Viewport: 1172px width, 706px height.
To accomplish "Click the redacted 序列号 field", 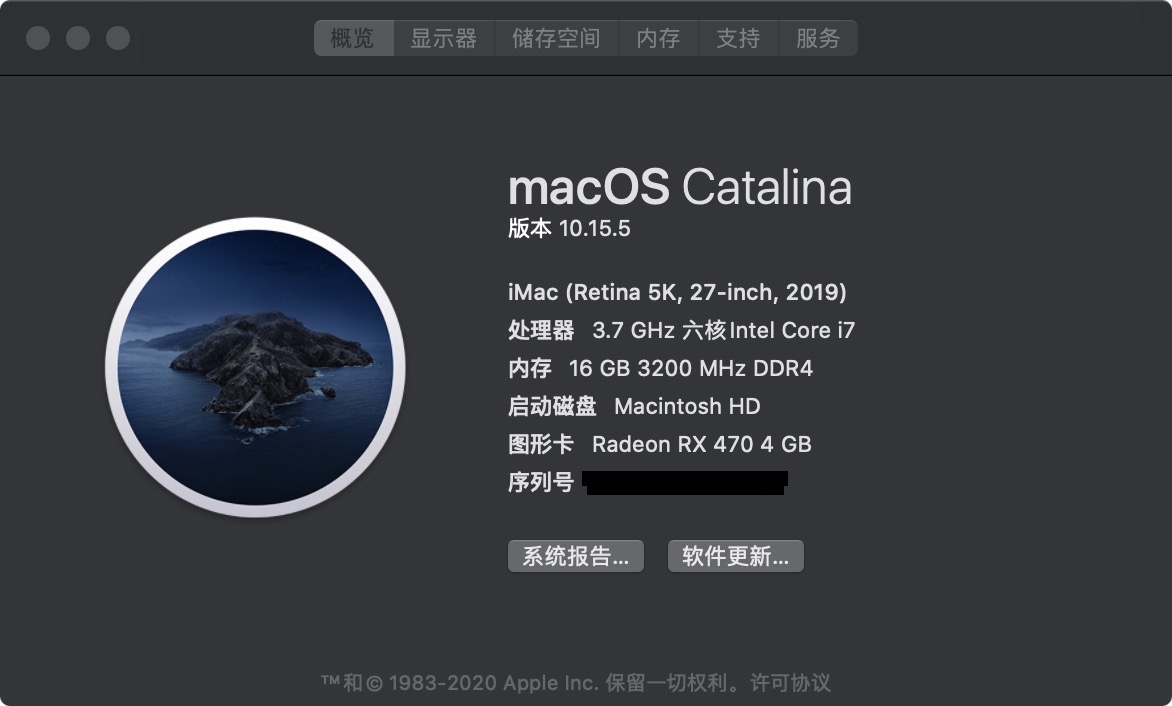I will 685,483.
